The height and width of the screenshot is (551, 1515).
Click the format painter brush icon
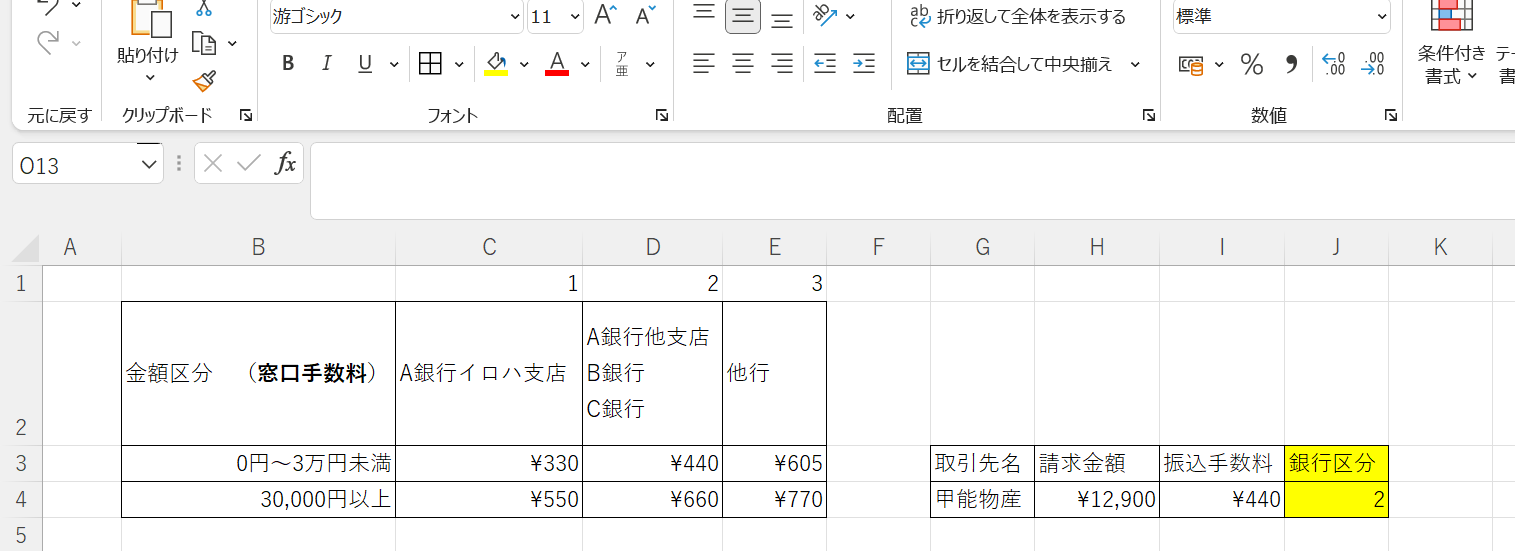204,81
